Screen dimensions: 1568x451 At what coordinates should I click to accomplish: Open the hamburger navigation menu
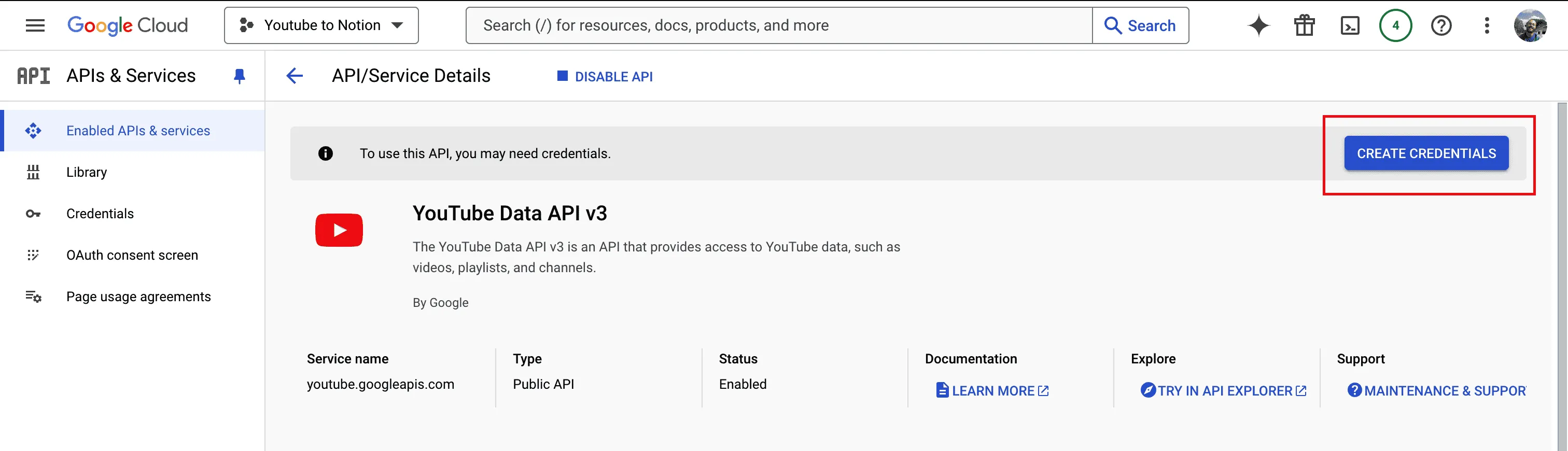point(35,25)
